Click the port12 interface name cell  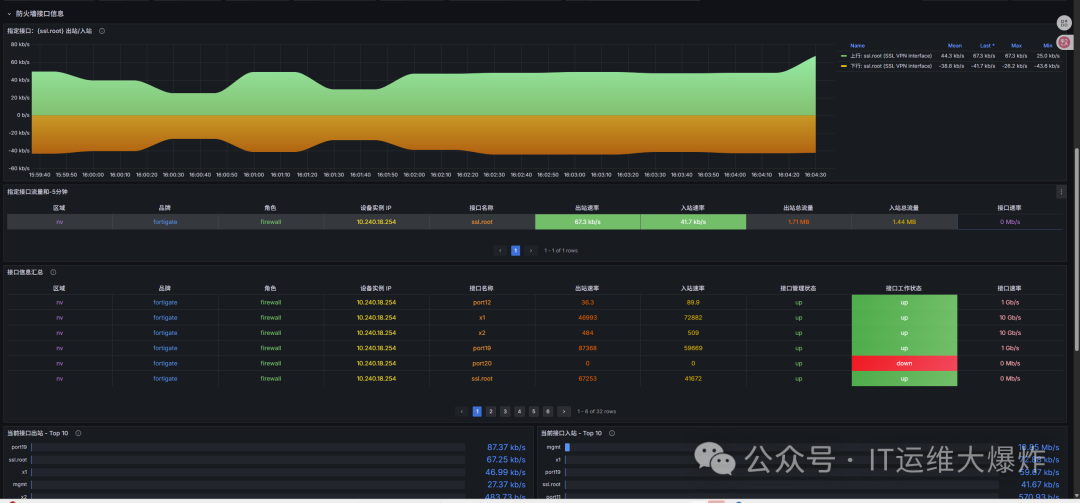coord(482,302)
